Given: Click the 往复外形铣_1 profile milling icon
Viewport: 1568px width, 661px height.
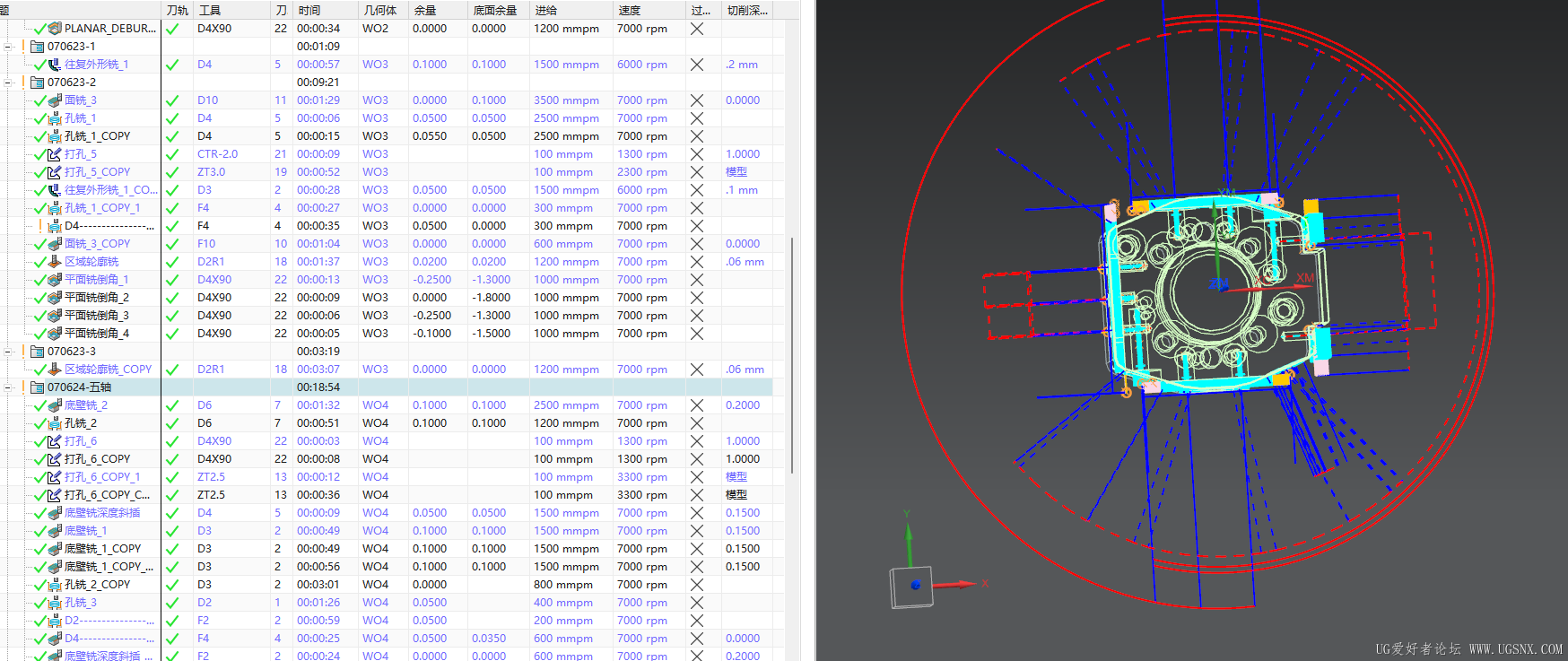Looking at the screenshot, I should click(x=55, y=65).
